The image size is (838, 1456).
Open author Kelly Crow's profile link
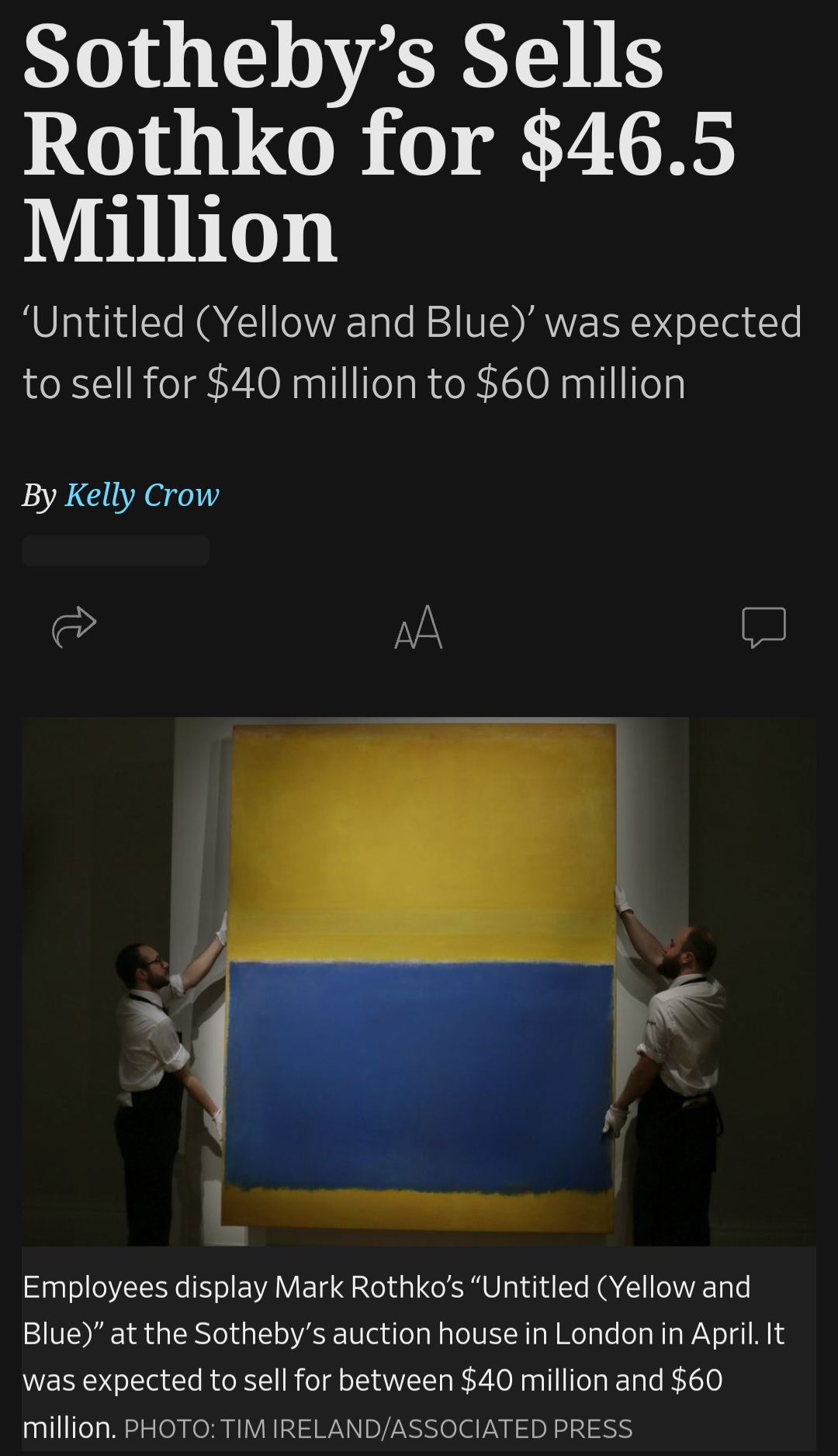coord(142,495)
